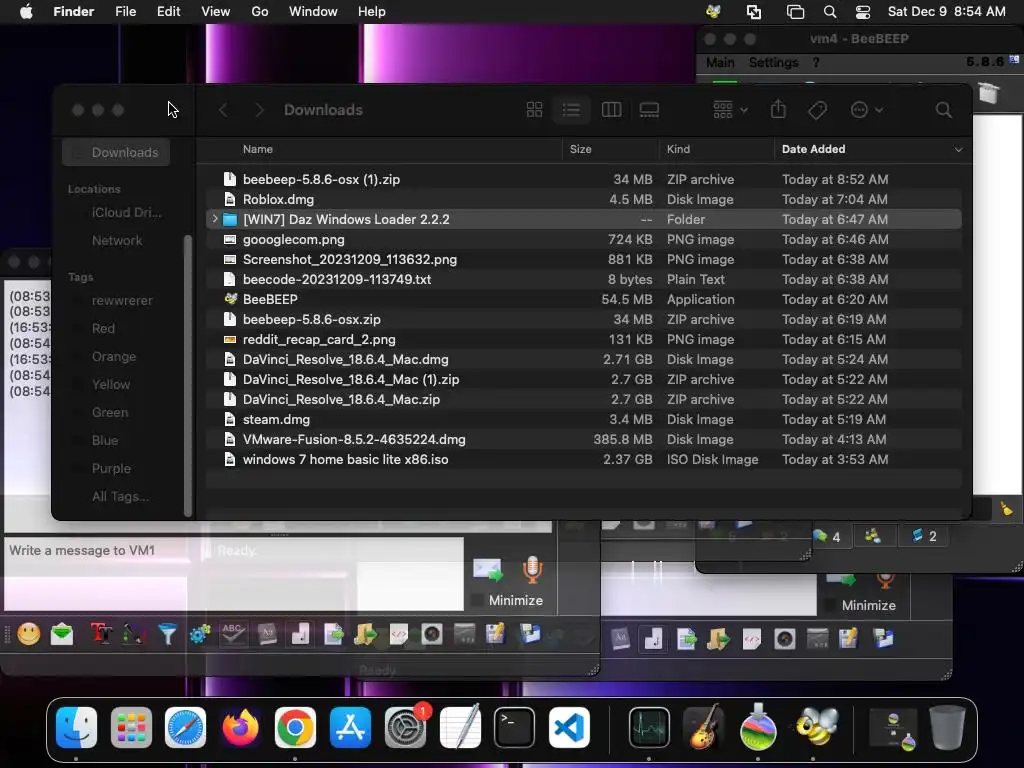Select the BeeBEEP application row
The height and width of the screenshot is (768, 1024).
[x=583, y=299]
